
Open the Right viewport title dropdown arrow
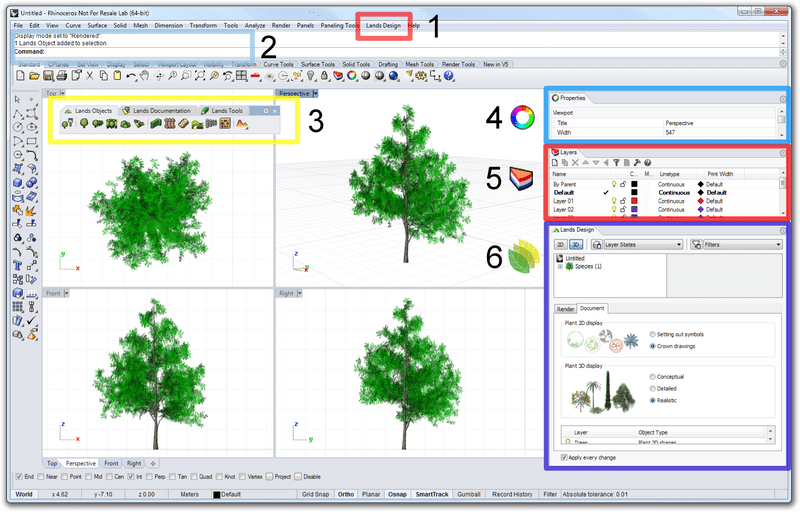point(299,293)
